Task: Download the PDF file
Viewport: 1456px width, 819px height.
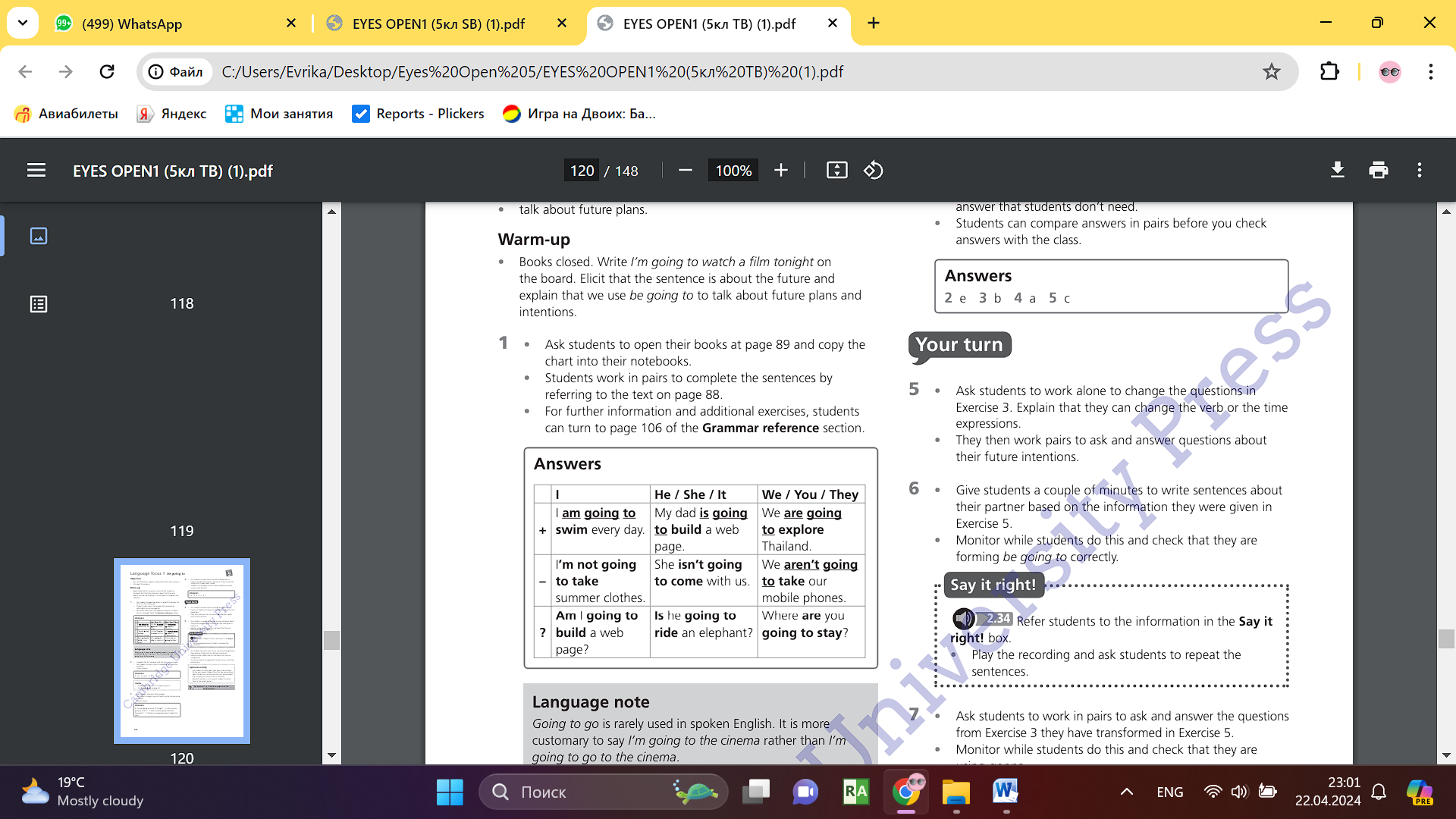Action: 1338,171
